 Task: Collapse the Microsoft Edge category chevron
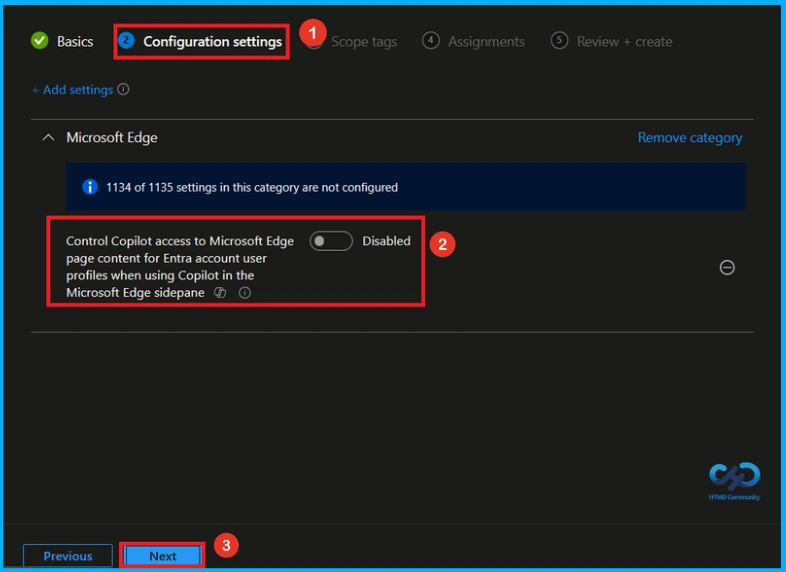click(48, 137)
